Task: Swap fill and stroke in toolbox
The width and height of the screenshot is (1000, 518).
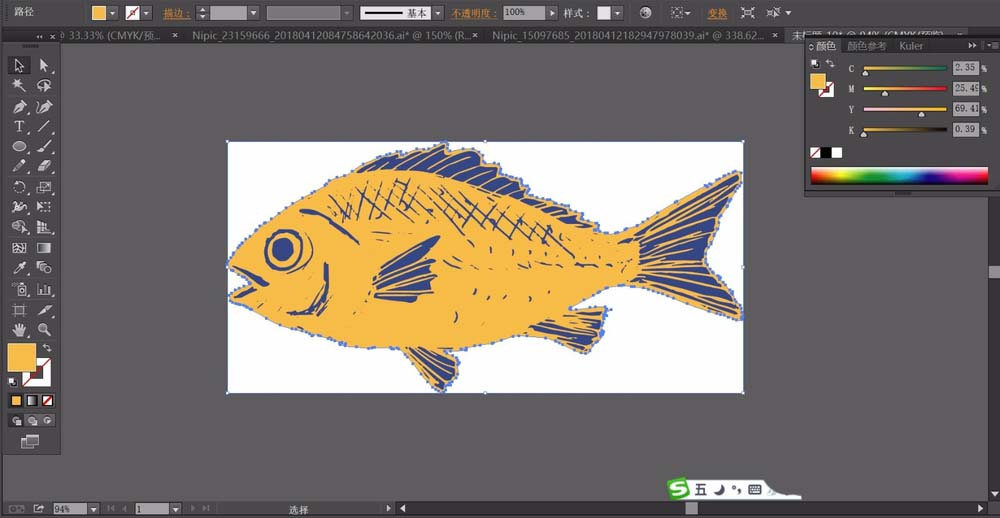Action: (x=47, y=348)
